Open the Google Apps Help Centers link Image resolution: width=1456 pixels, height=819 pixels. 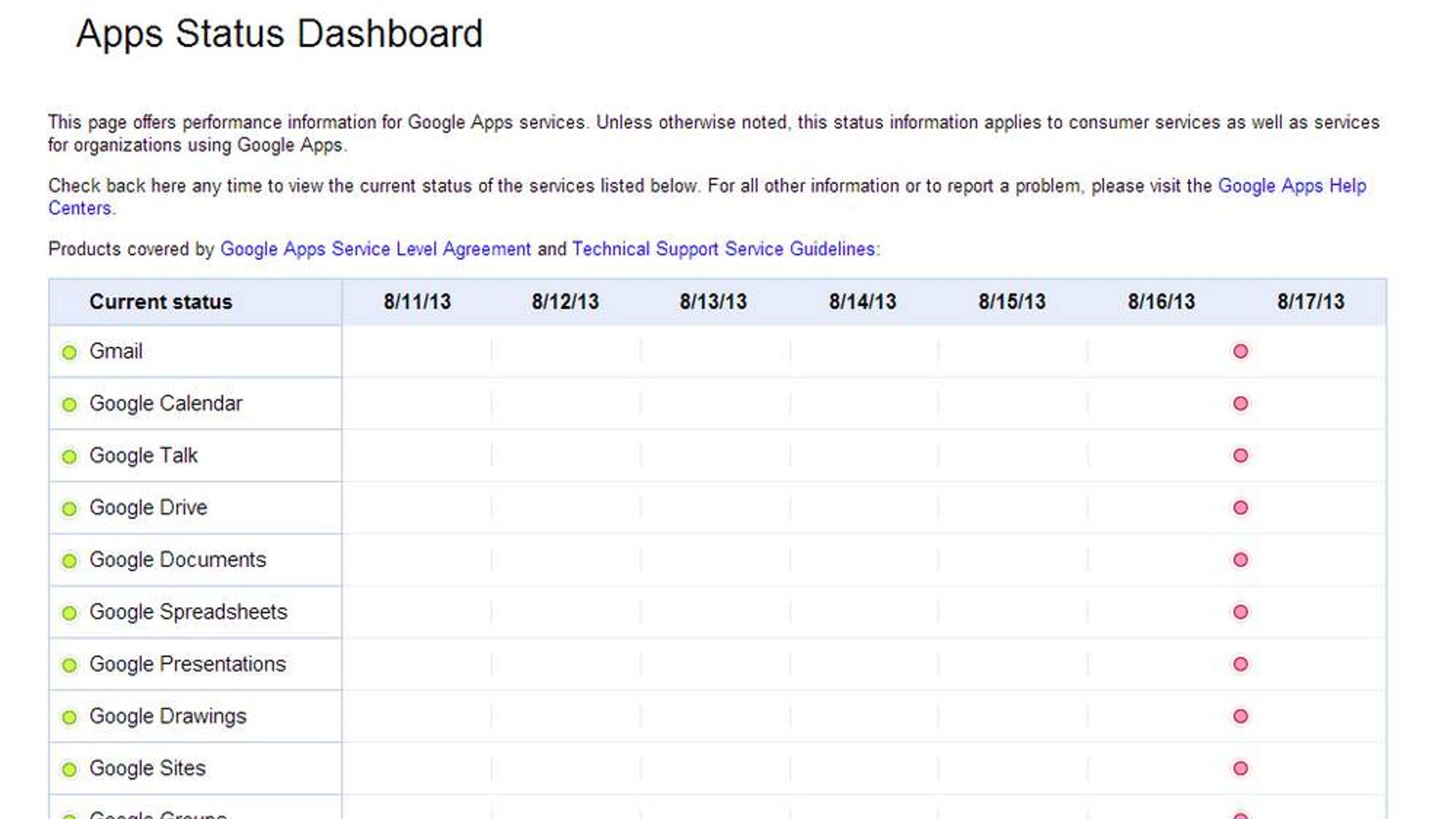click(x=1291, y=186)
